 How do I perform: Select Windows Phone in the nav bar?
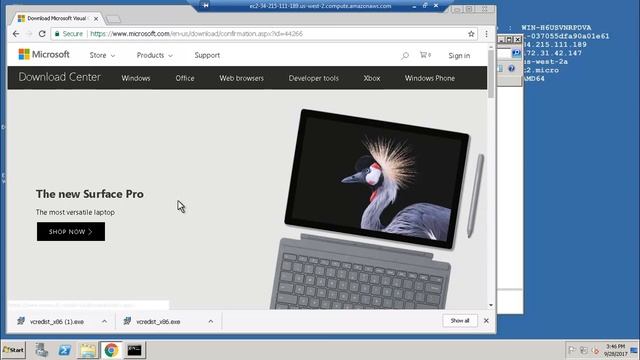(429, 78)
